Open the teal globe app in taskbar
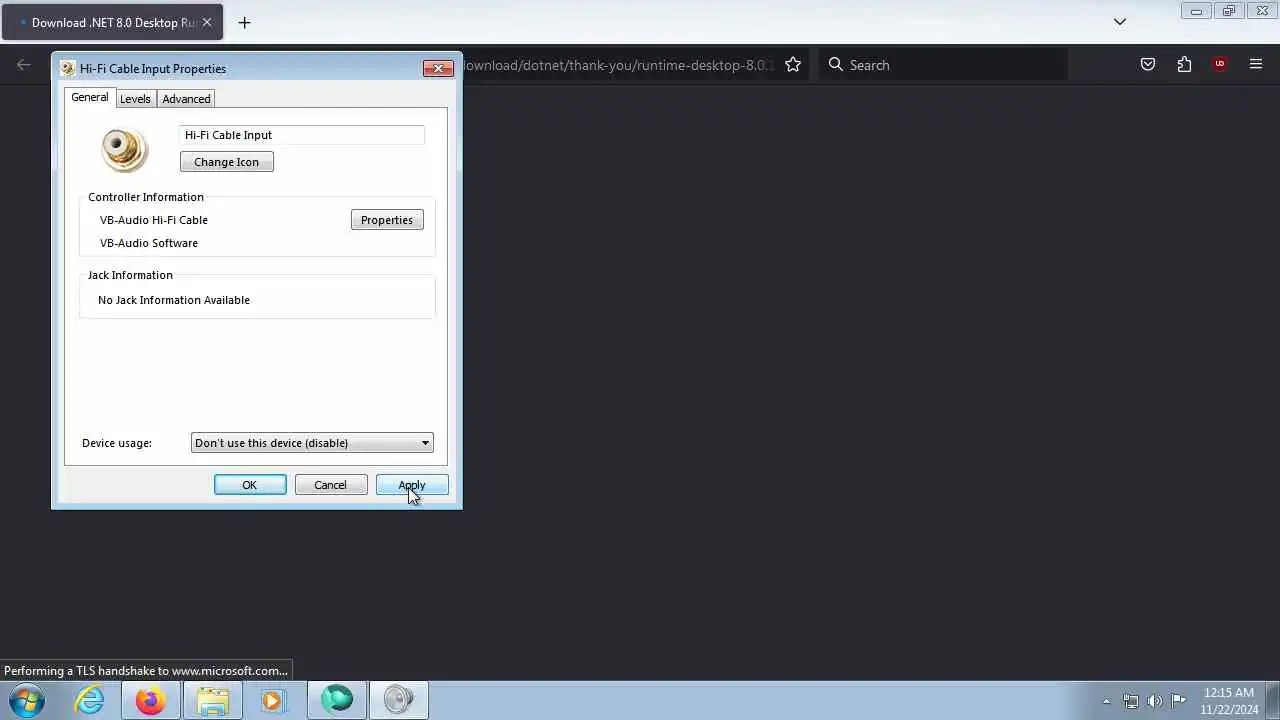Image resolution: width=1280 pixels, height=720 pixels. [337, 700]
